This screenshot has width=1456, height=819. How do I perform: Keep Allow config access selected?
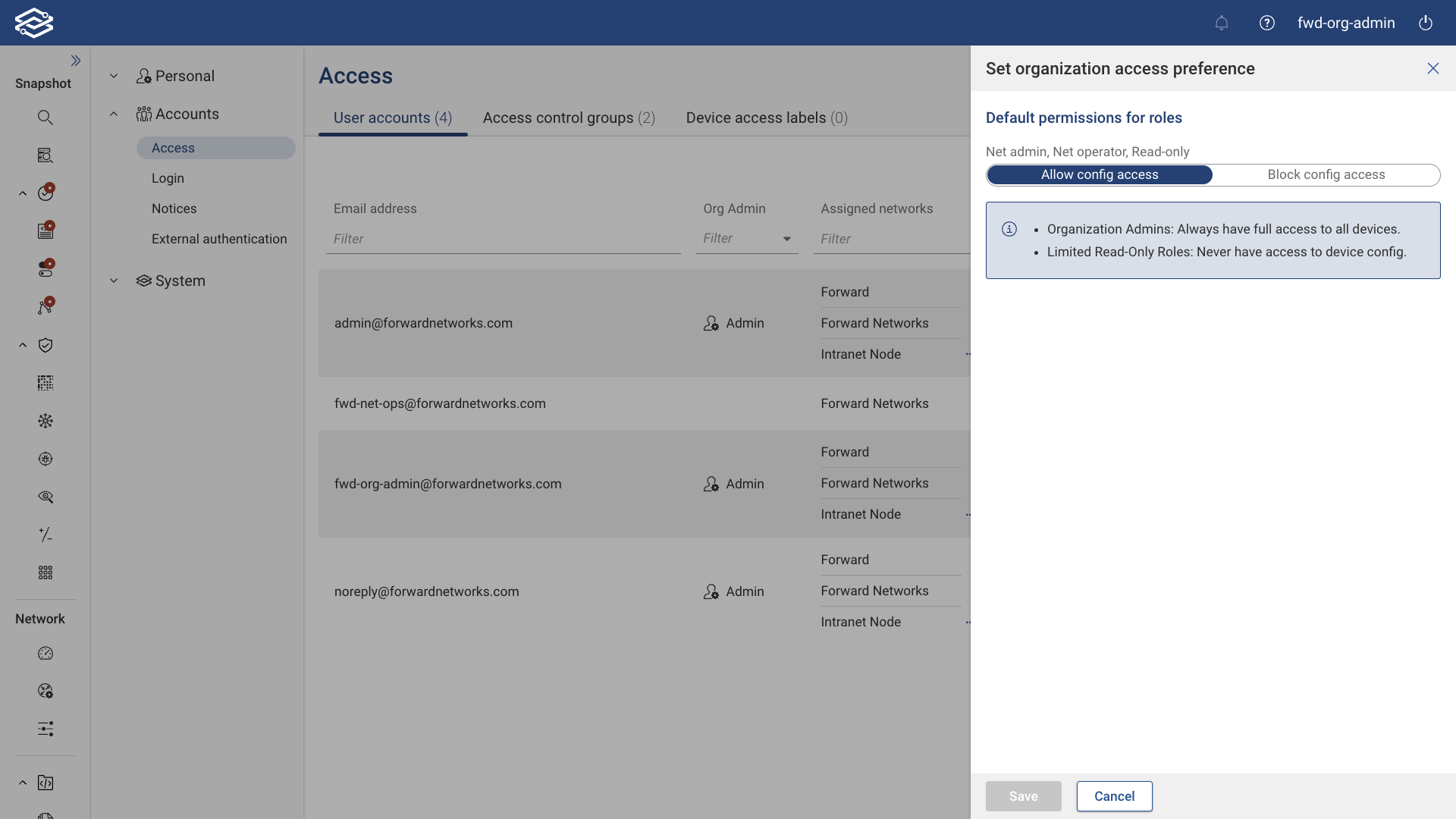click(1100, 174)
